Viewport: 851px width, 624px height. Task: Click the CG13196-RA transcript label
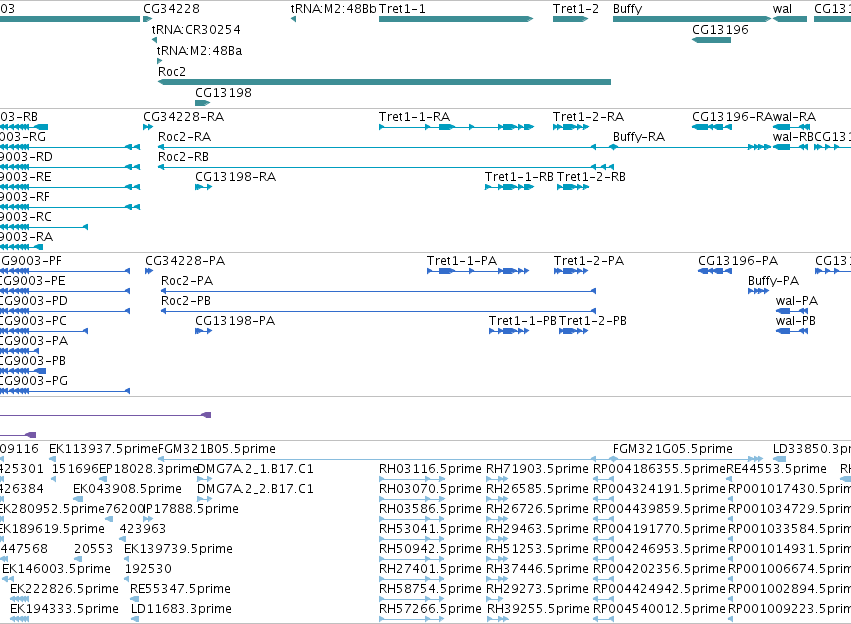[x=732, y=117]
